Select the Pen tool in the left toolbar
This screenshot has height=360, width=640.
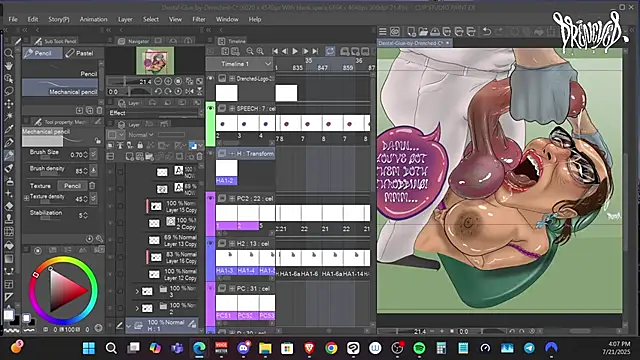point(9,142)
